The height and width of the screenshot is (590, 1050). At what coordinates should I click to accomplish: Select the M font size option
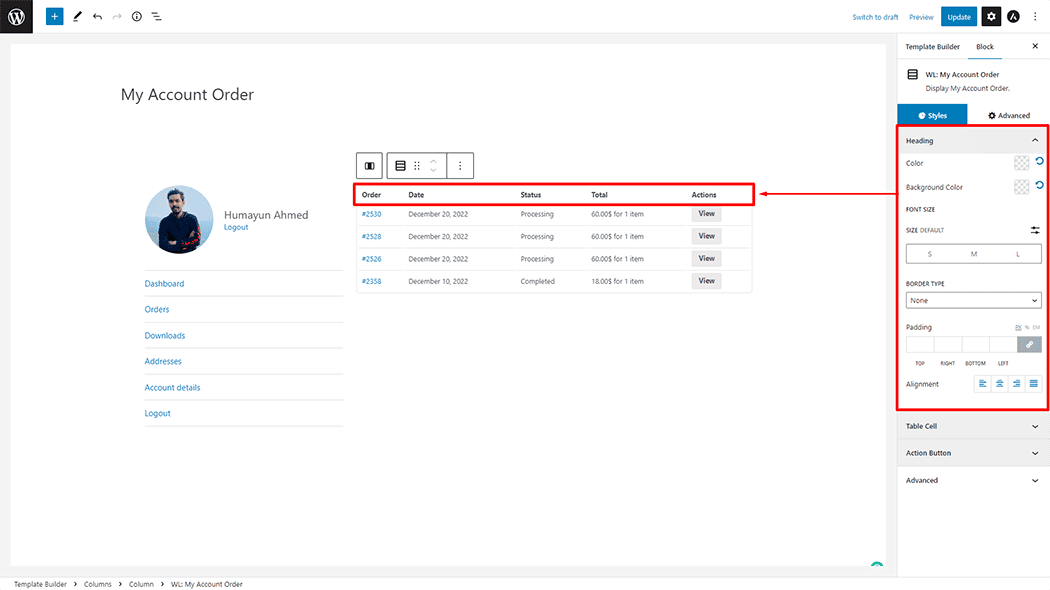click(973, 254)
